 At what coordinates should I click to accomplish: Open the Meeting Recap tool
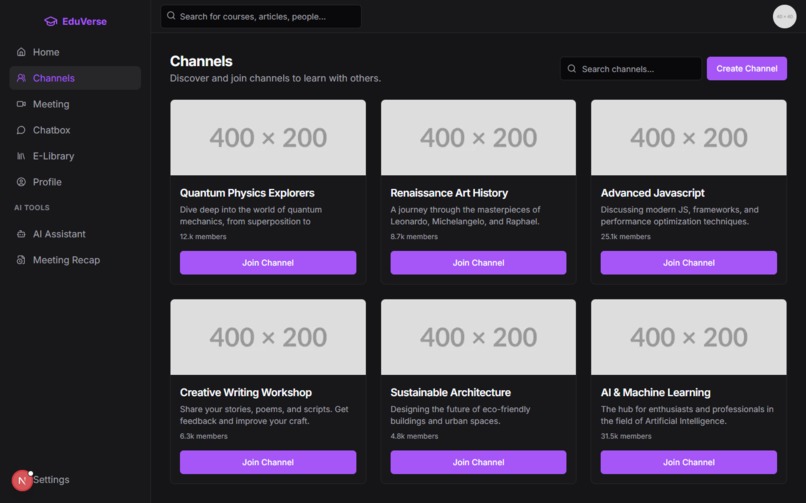tap(75, 260)
